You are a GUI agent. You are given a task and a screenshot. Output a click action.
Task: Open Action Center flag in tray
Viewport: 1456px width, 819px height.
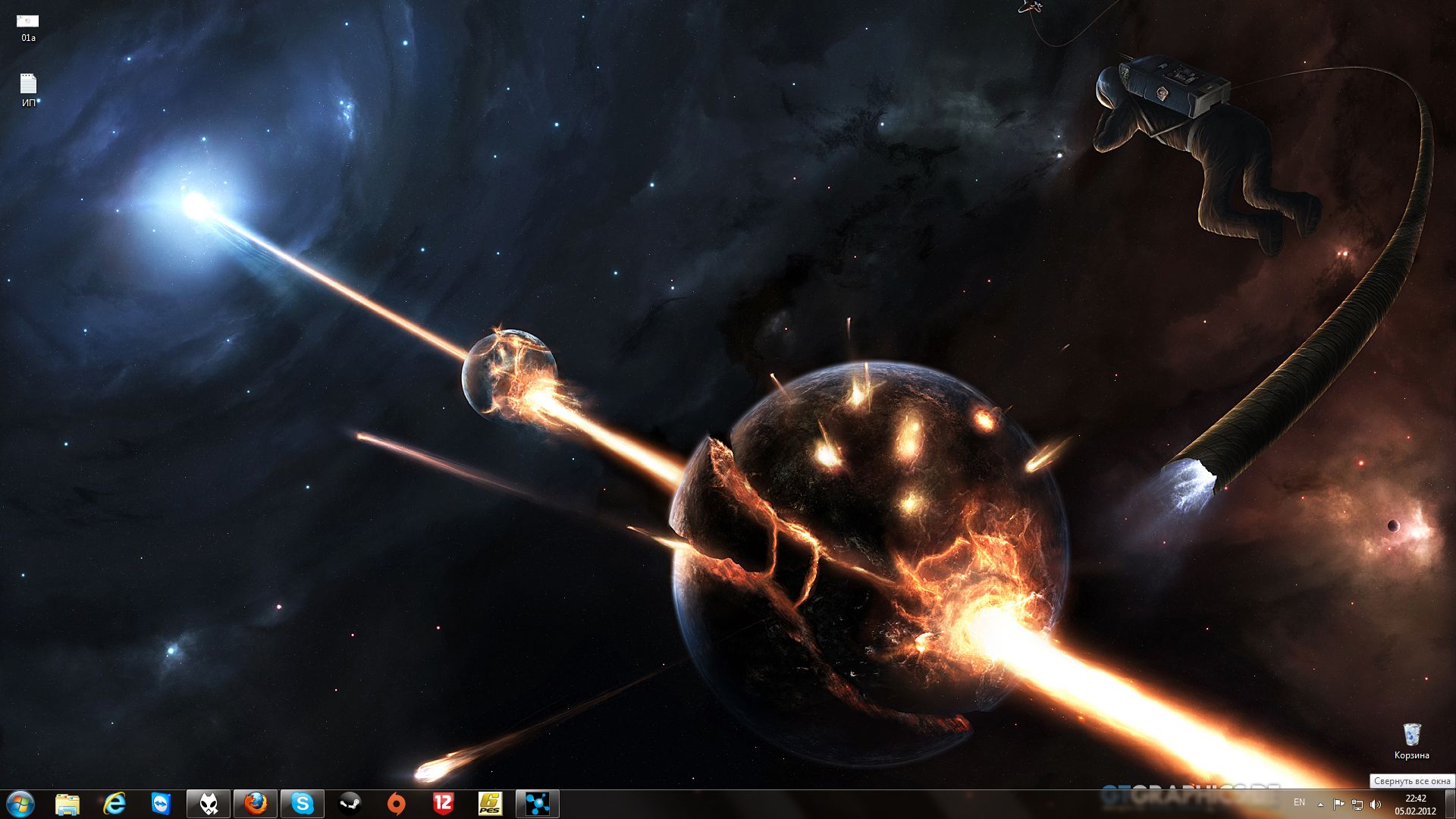pyautogui.click(x=1338, y=804)
